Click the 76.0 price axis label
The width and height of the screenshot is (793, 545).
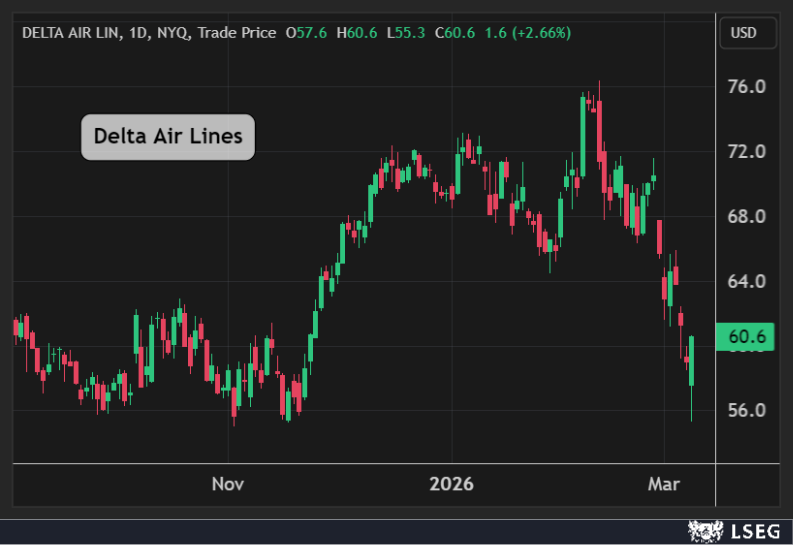[x=746, y=87]
